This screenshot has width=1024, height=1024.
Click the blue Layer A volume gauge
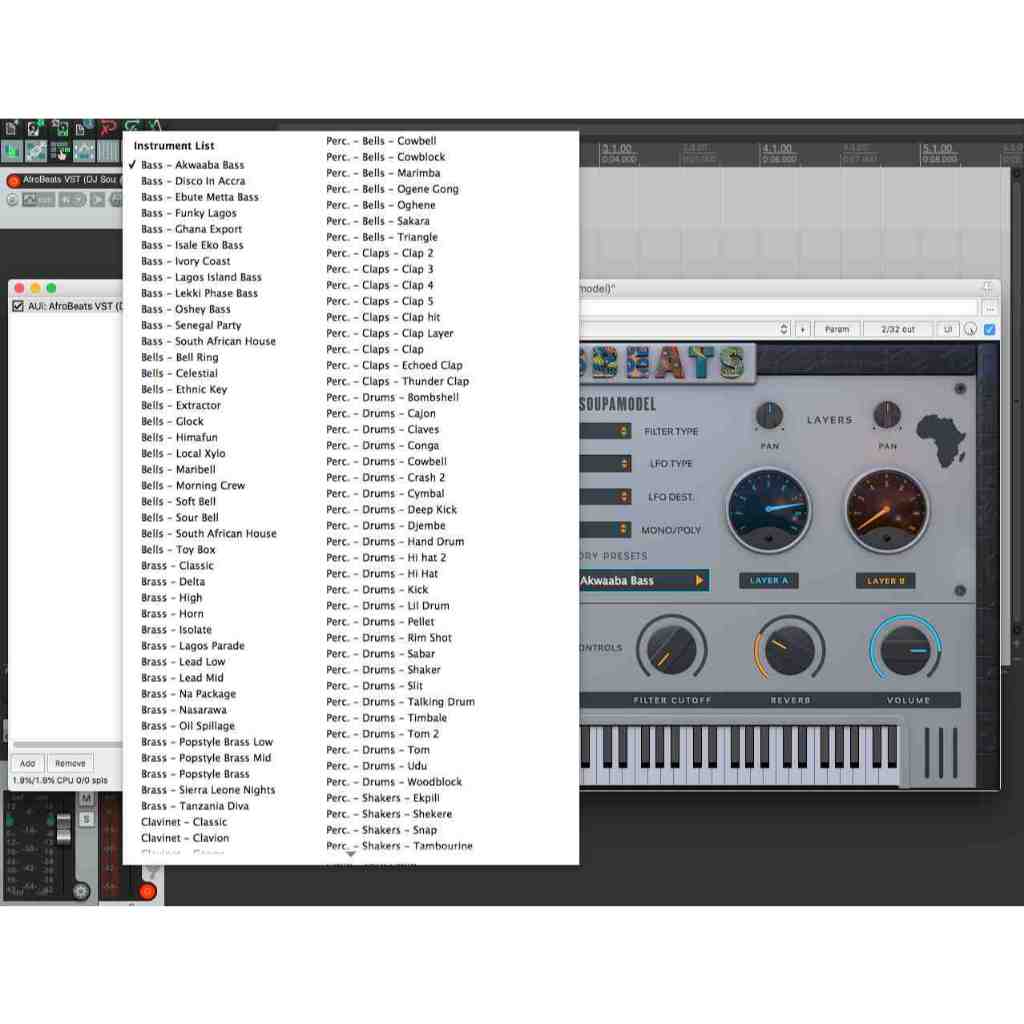[x=769, y=510]
